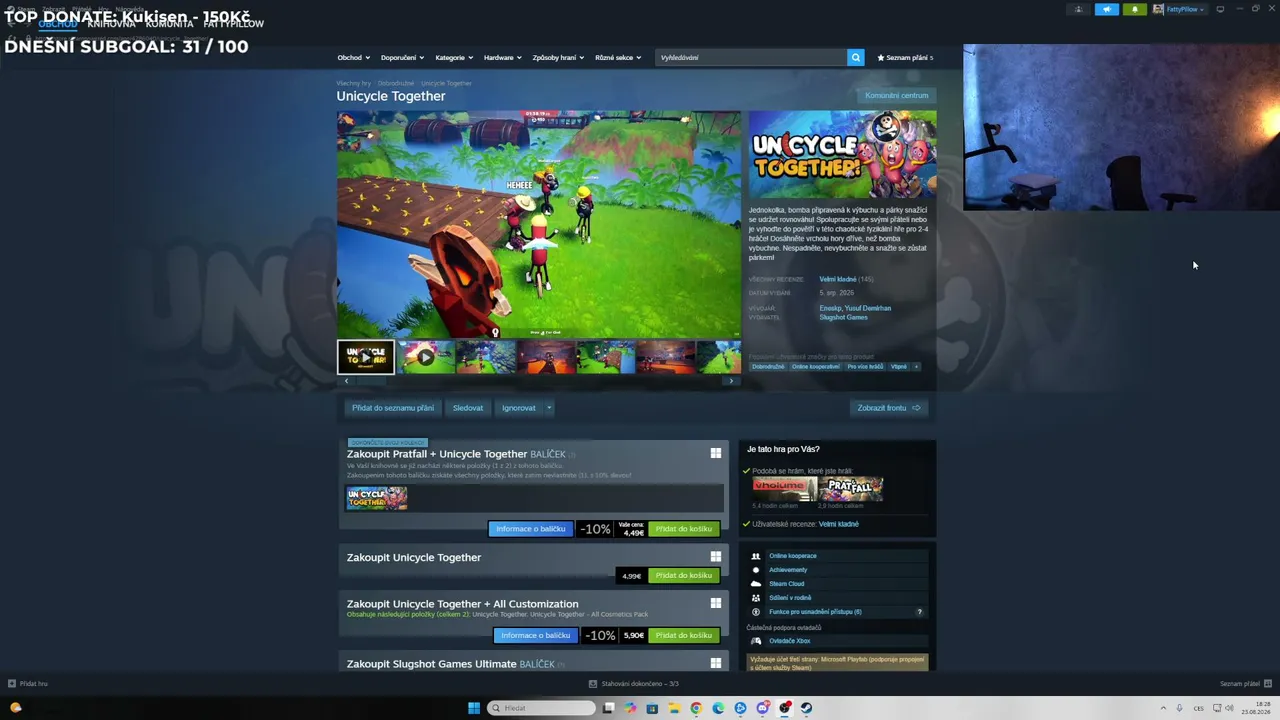Click the screenshots strip scrollbar
The height and width of the screenshot is (720, 1280).
pyautogui.click(x=539, y=381)
